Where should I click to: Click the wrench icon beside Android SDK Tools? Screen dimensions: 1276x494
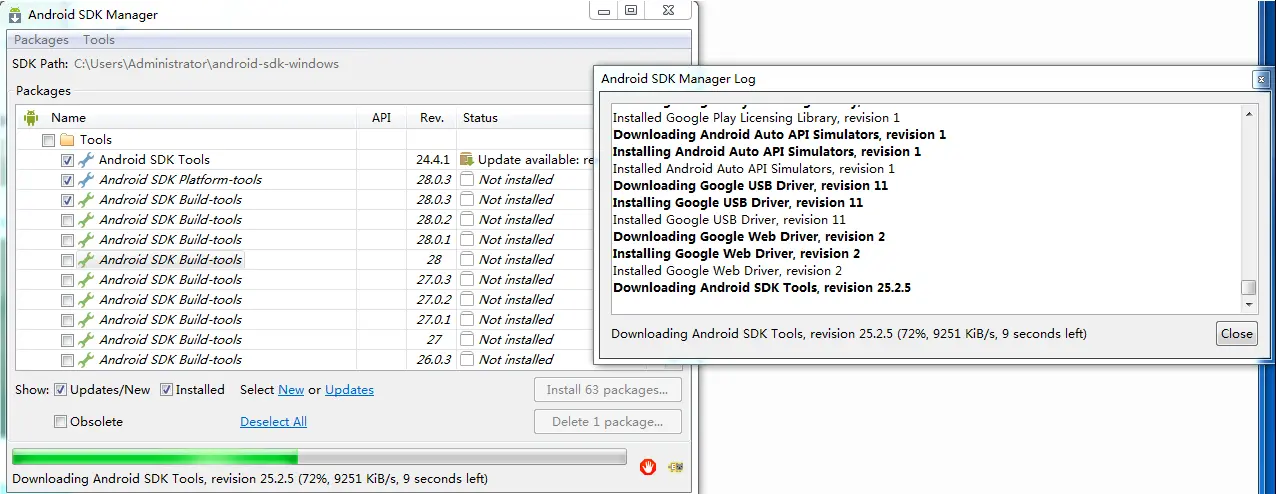pyautogui.click(x=86, y=160)
